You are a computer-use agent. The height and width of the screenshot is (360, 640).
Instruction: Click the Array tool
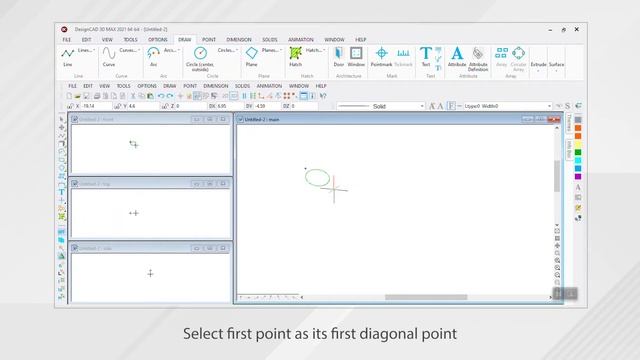(501, 56)
